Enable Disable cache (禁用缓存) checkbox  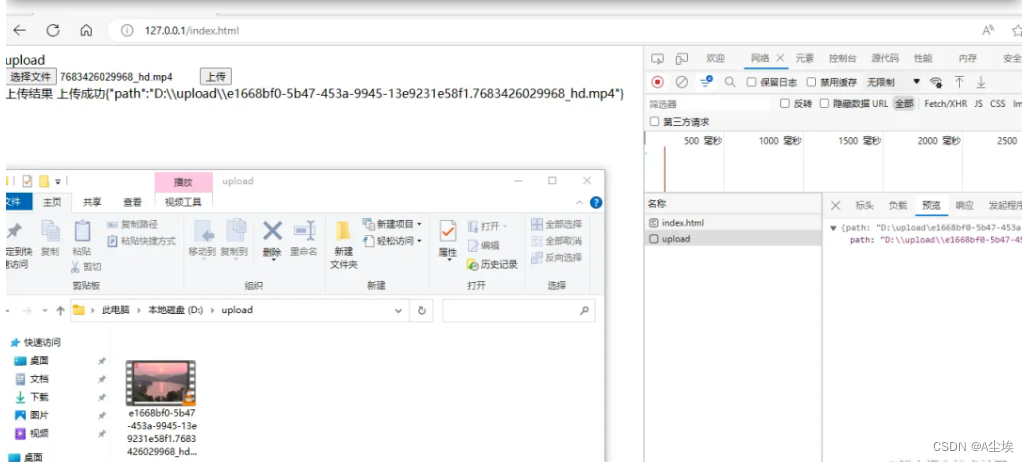tap(811, 82)
